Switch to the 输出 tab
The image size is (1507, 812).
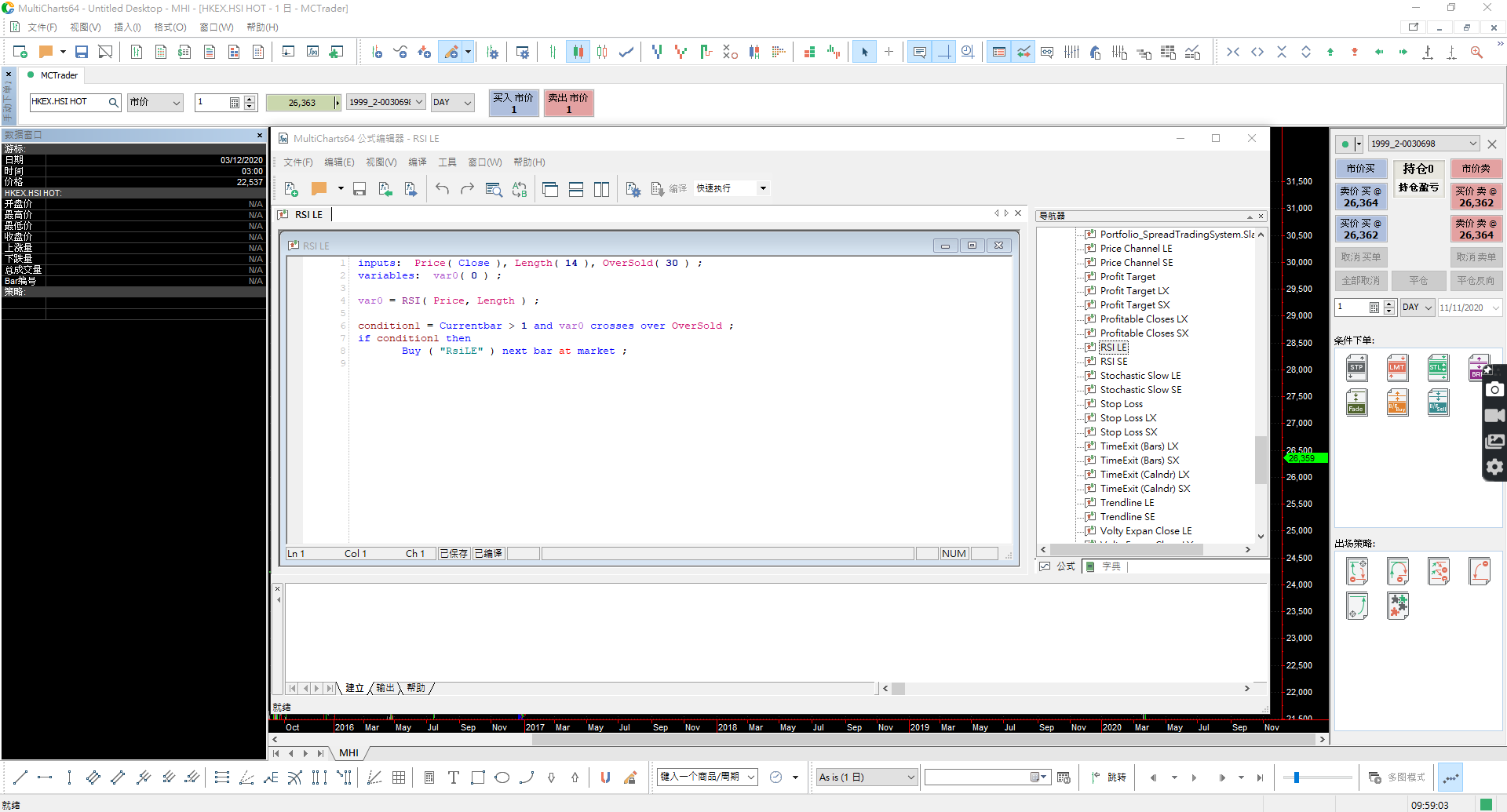coord(385,688)
